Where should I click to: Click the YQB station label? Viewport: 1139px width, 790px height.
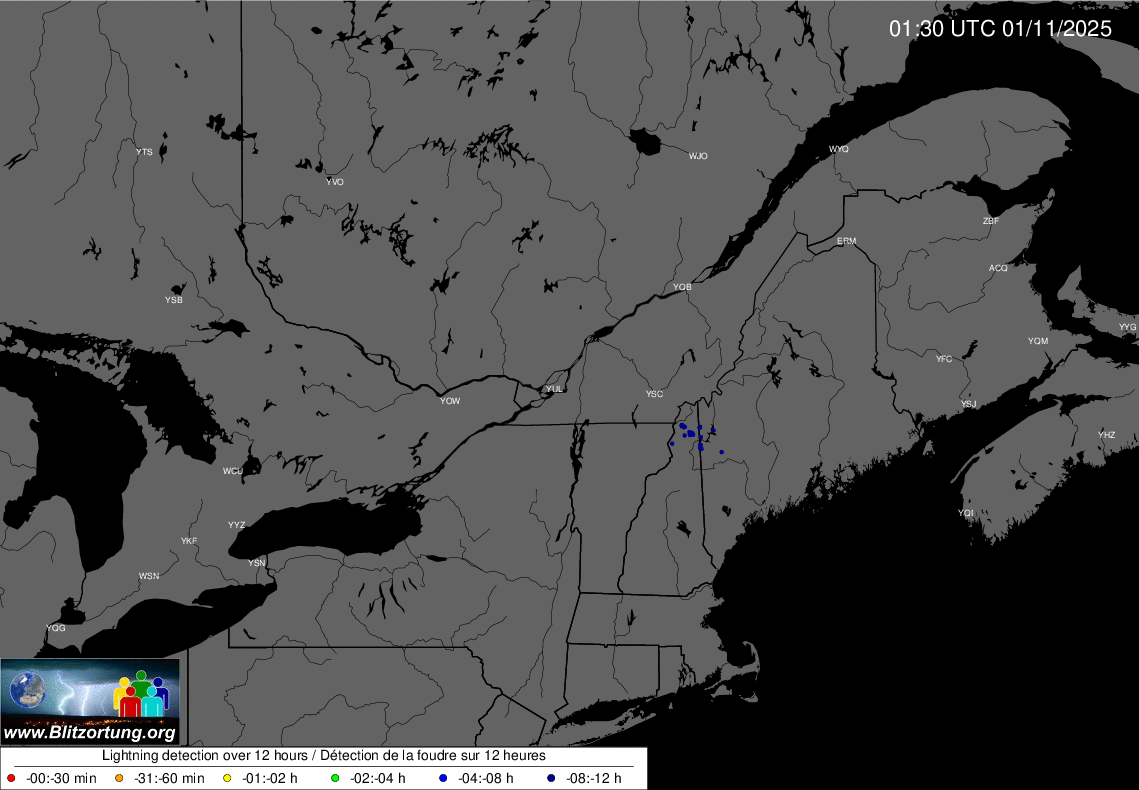pos(682,288)
